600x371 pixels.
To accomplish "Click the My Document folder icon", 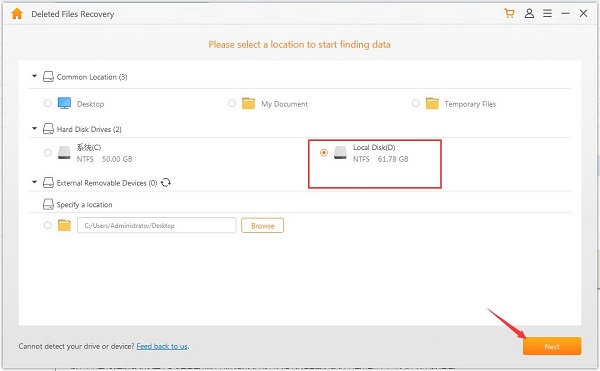I will tap(248, 103).
